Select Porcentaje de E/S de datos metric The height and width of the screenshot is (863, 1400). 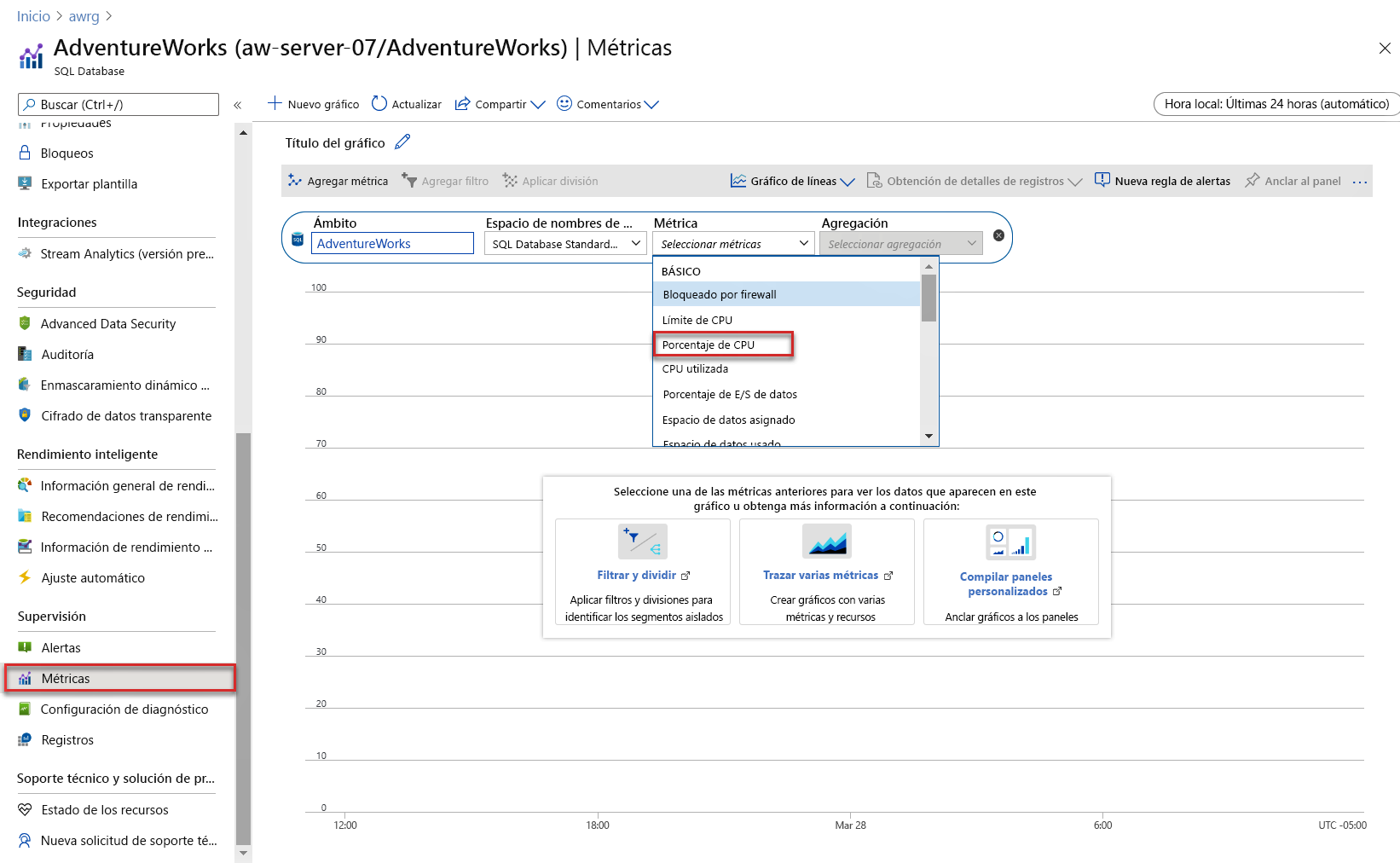786,394
